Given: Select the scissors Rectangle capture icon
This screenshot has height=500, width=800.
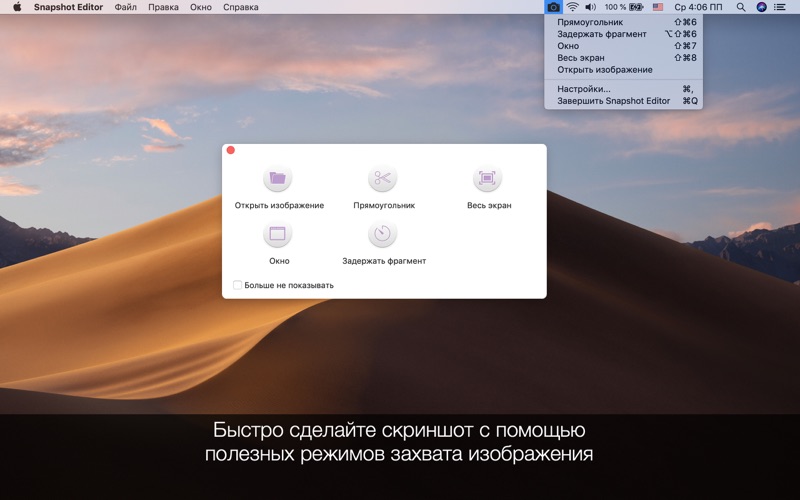Looking at the screenshot, I should (382, 178).
